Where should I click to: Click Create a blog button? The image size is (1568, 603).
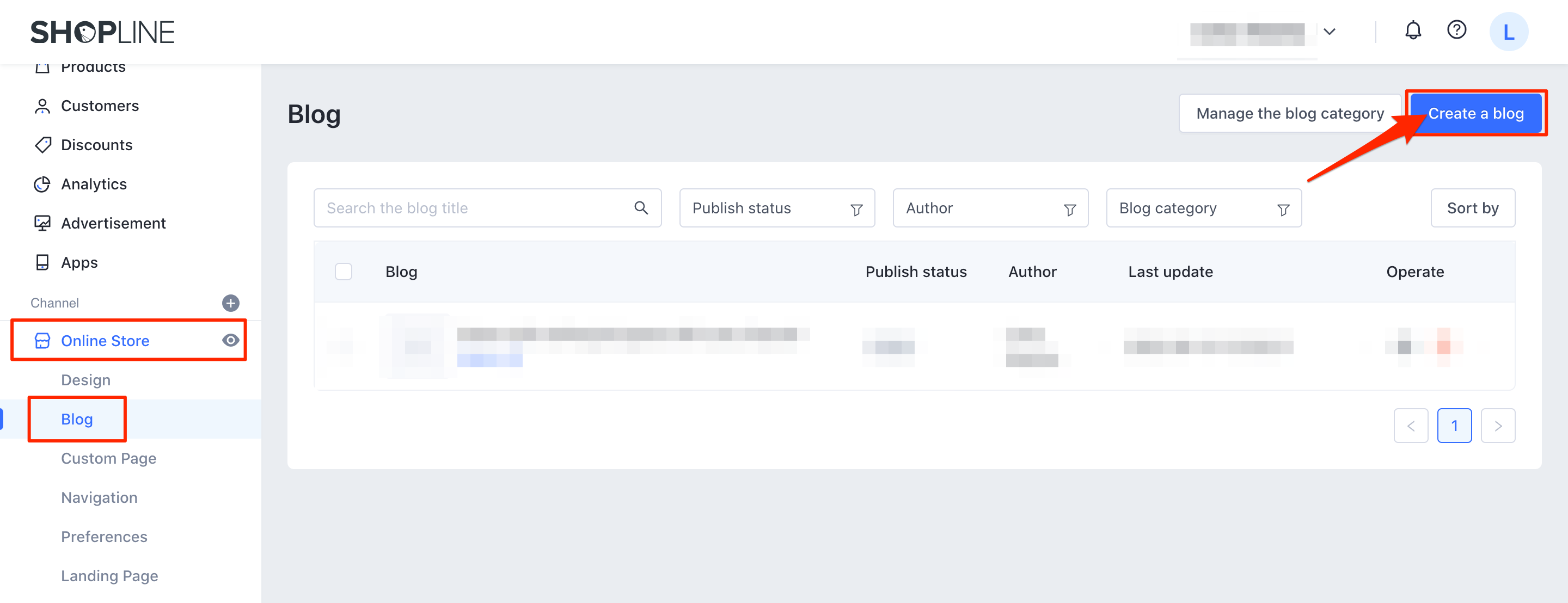[1475, 113]
